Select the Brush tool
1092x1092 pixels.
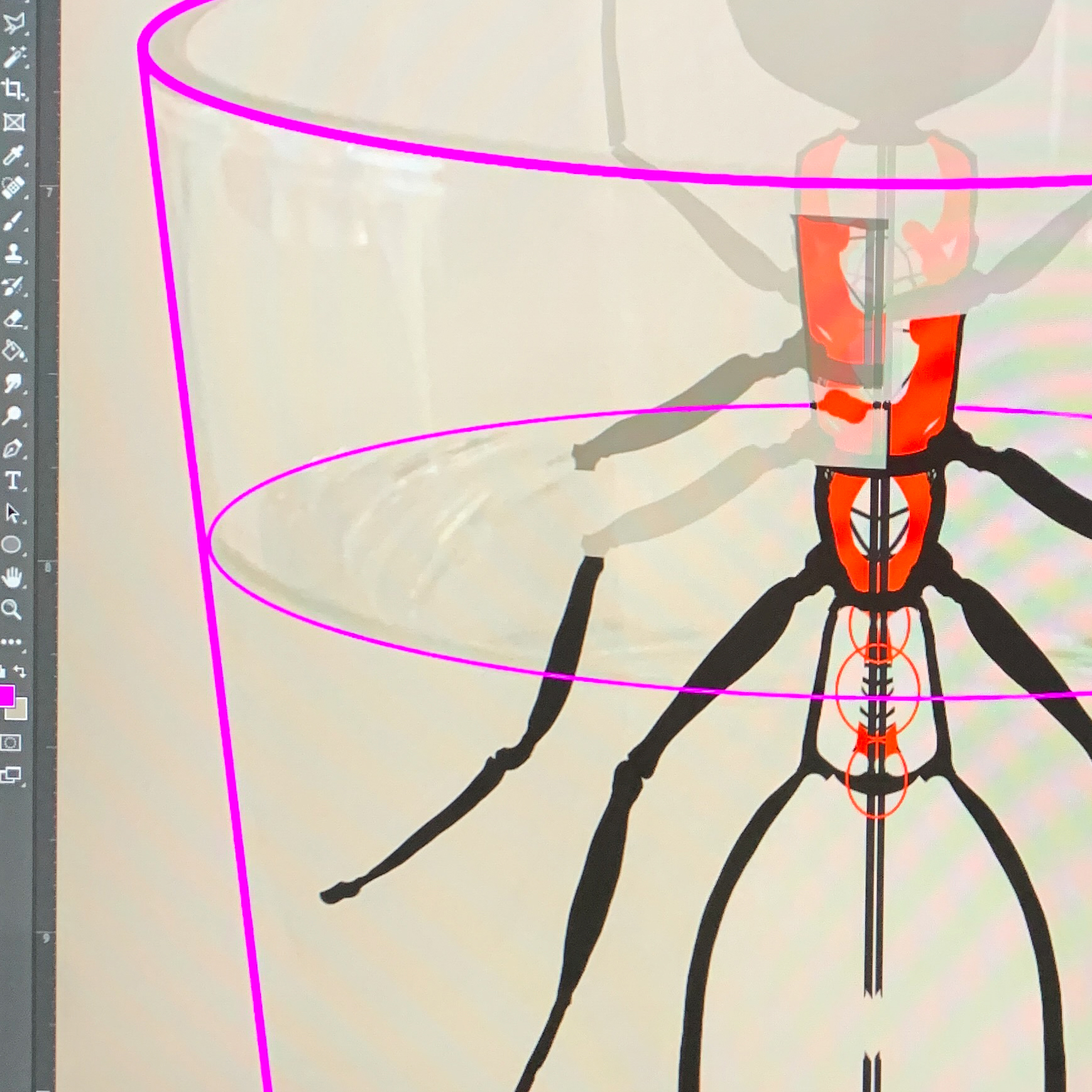click(13, 221)
